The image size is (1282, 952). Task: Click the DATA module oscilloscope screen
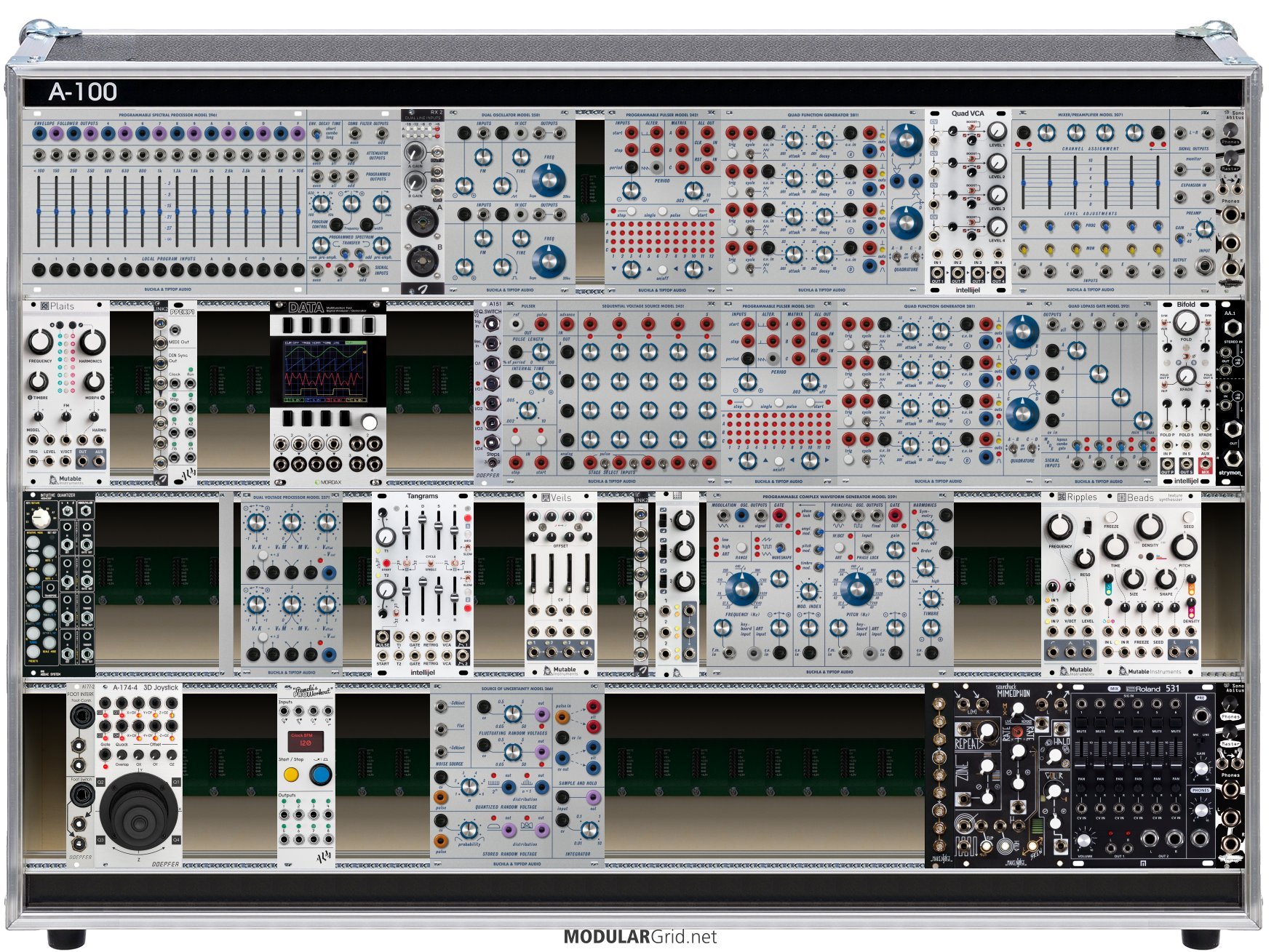tap(327, 371)
